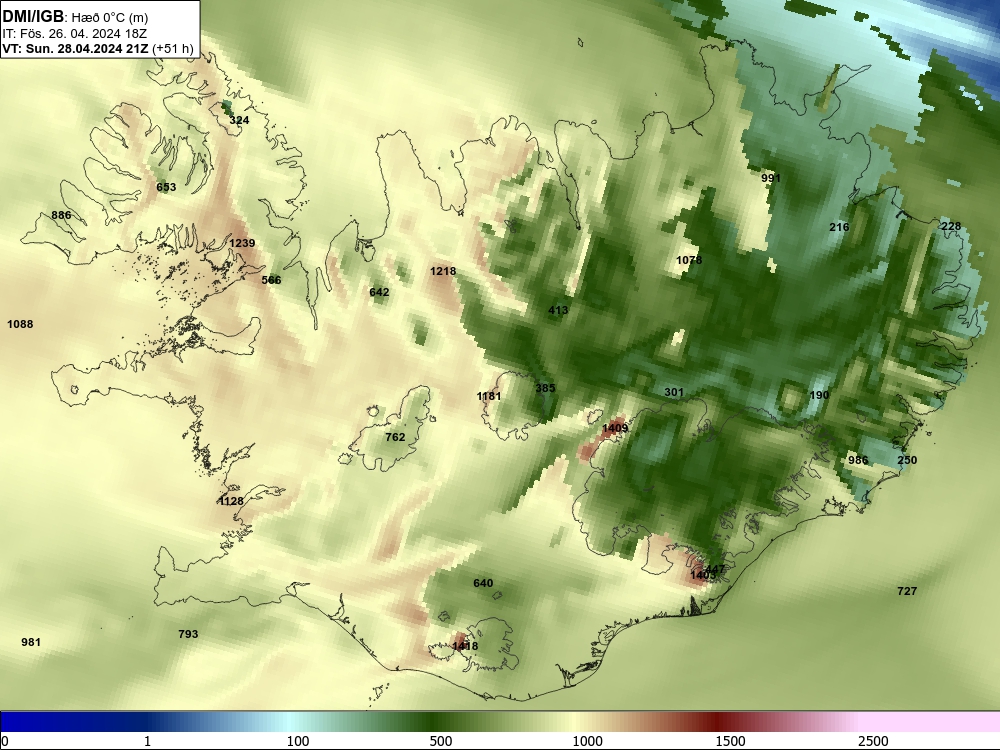The height and width of the screenshot is (750, 1000).
Task: Click the IT: Fös. 26. 04. 2024 18Z line
Action: click(x=75, y=34)
